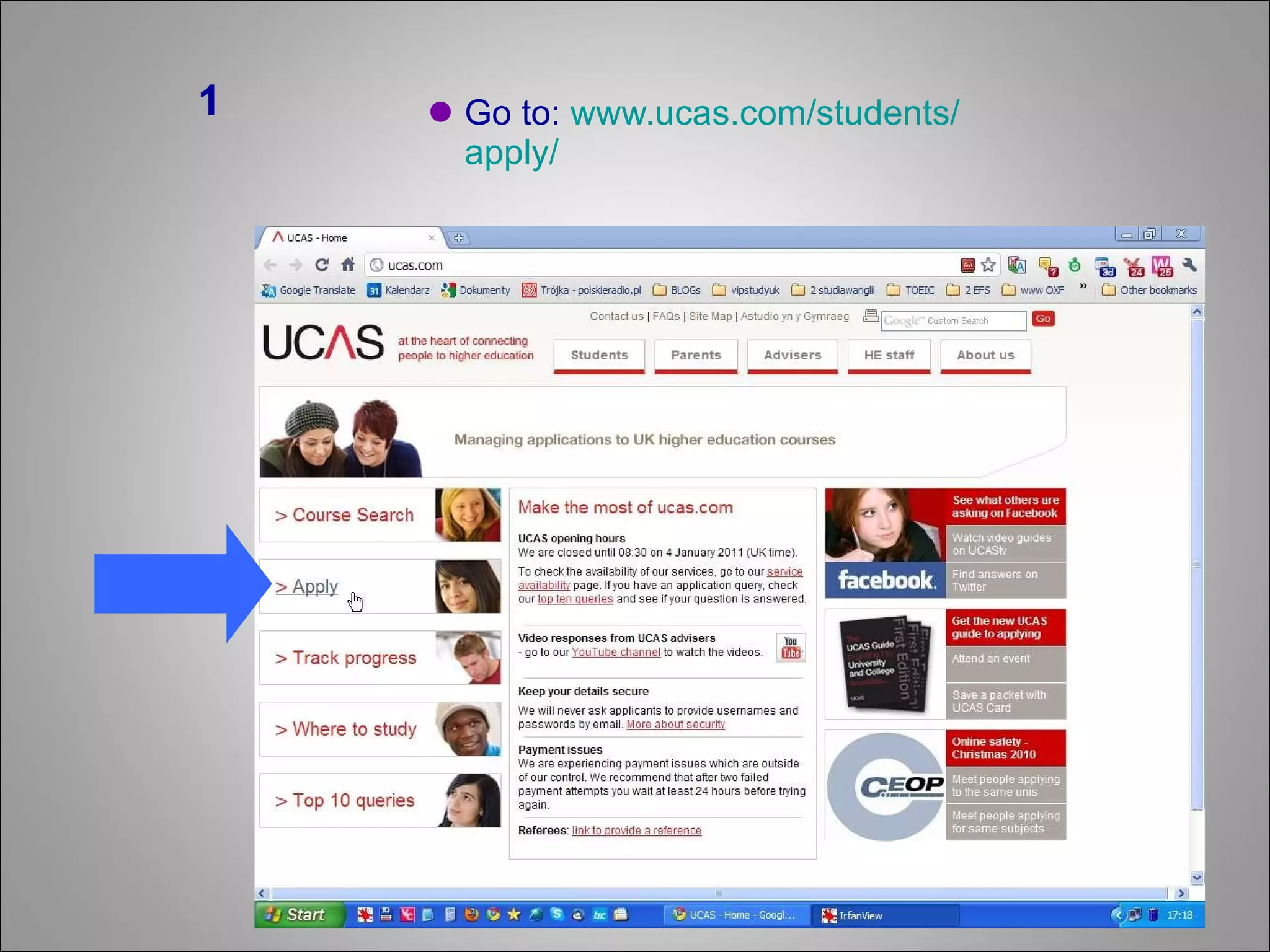
Task: Open the red Aa dictionary icon in address bar
Action: coord(967,265)
